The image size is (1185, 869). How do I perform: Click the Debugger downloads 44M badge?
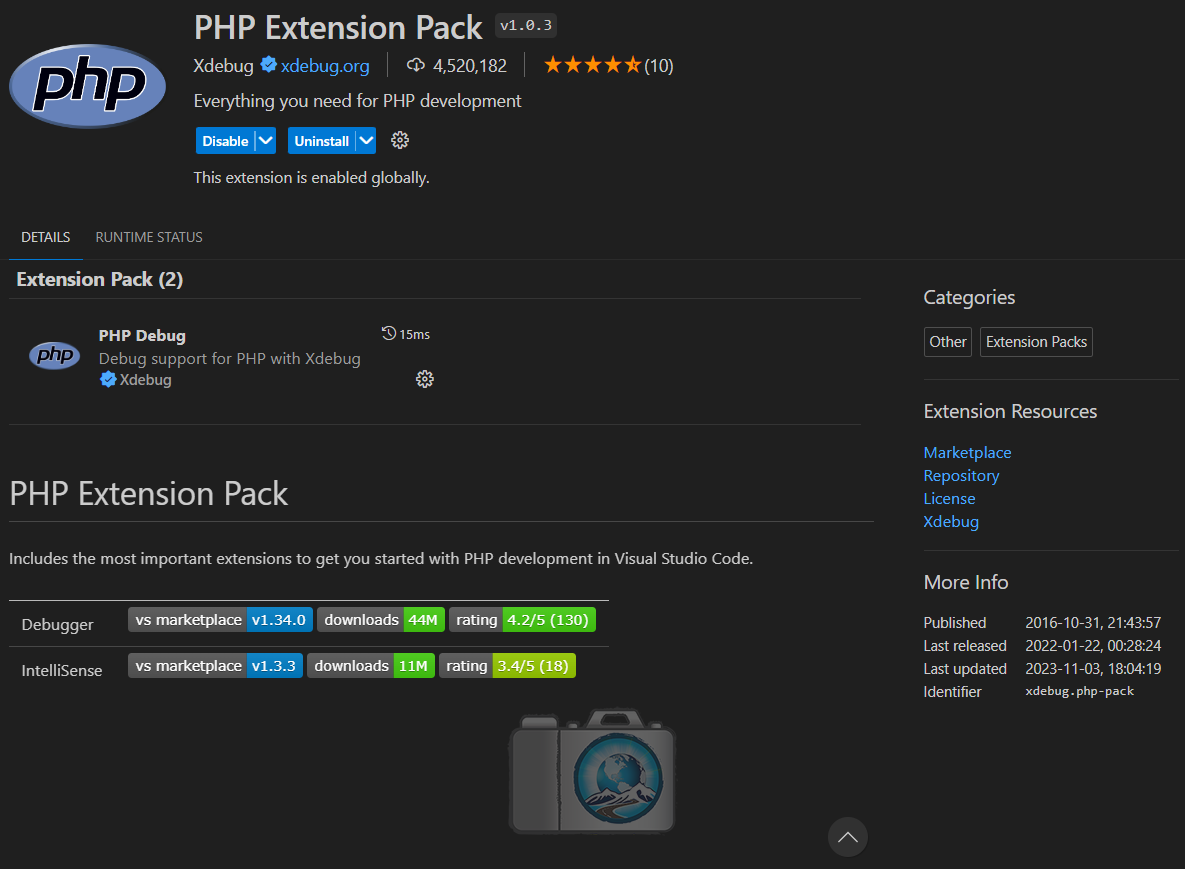coord(381,620)
